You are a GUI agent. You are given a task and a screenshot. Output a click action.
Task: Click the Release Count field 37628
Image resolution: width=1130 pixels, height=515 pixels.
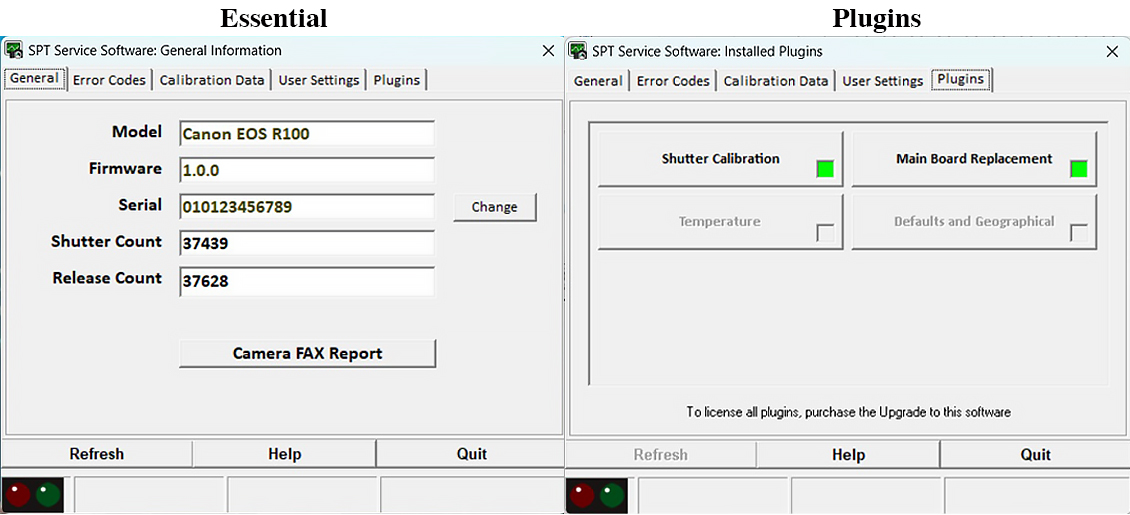pyautogui.click(x=307, y=281)
